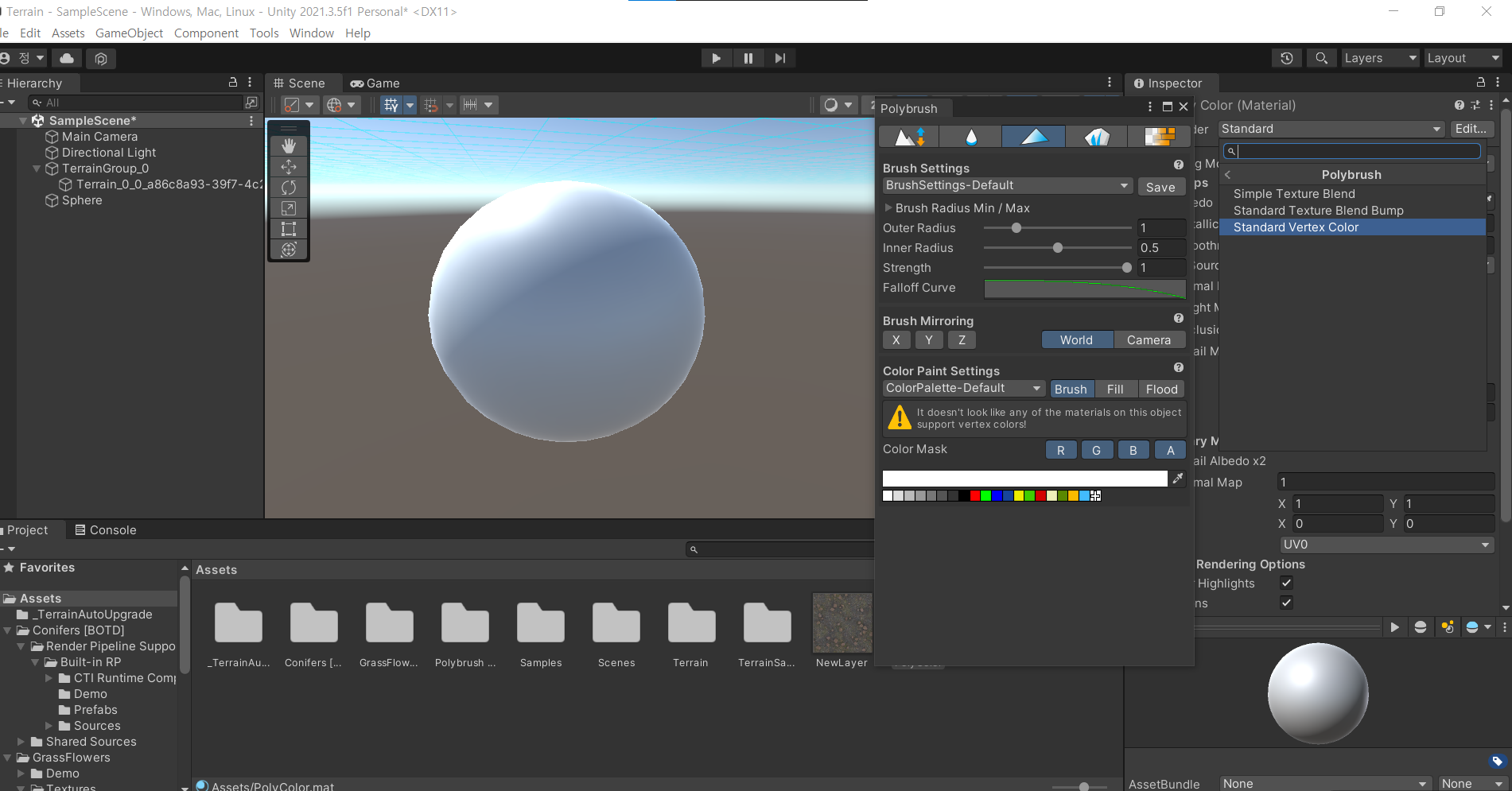Choose Polybrush prefab scatter mode
The image size is (1512, 791).
pos(1096,137)
